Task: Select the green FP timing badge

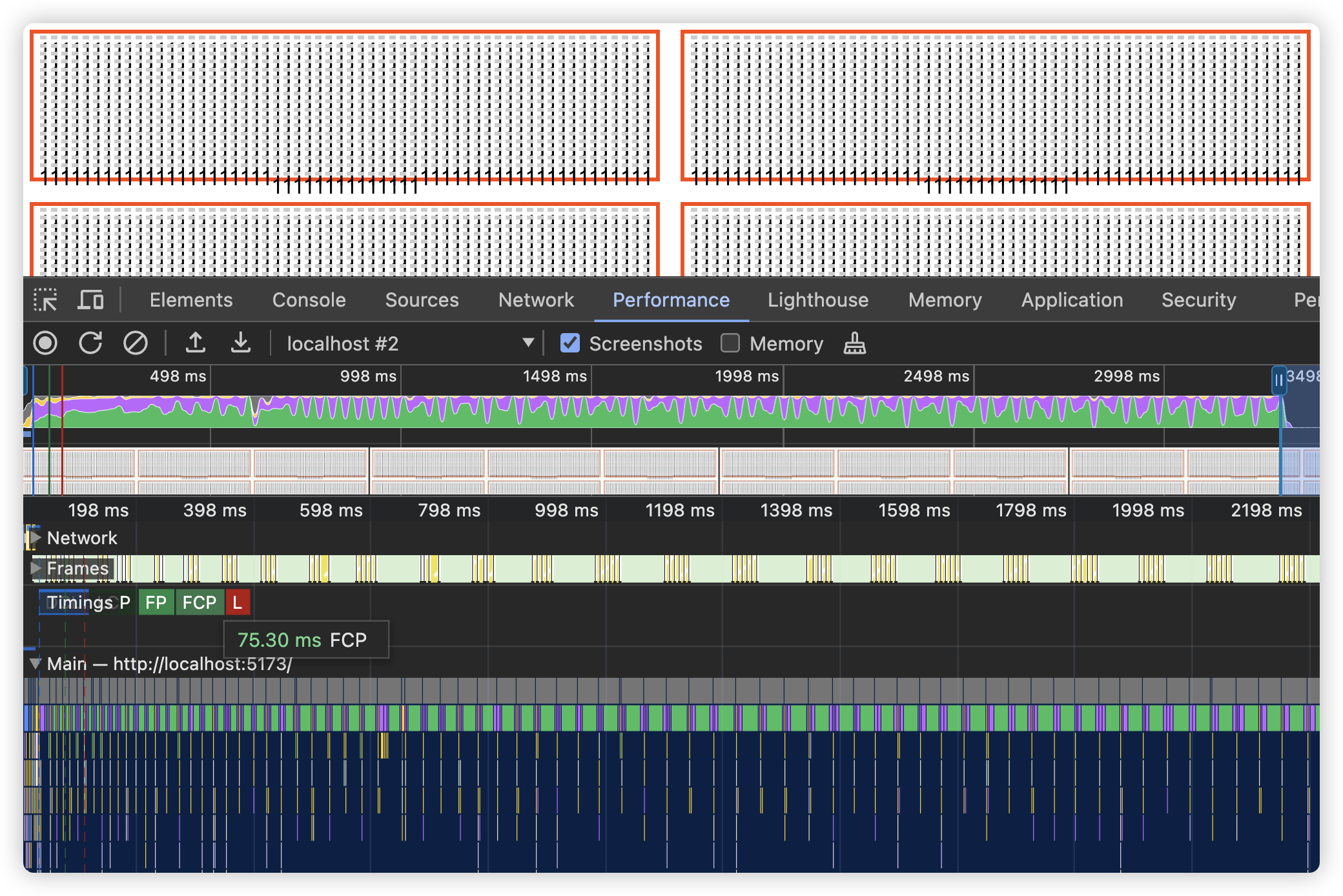Action: pyautogui.click(x=156, y=602)
